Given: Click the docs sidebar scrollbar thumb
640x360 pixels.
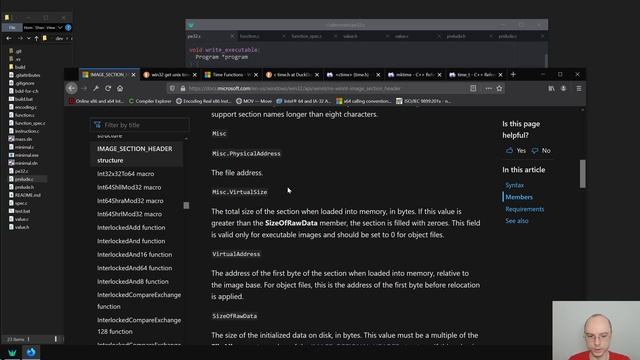Looking at the screenshot, I should [186, 205].
